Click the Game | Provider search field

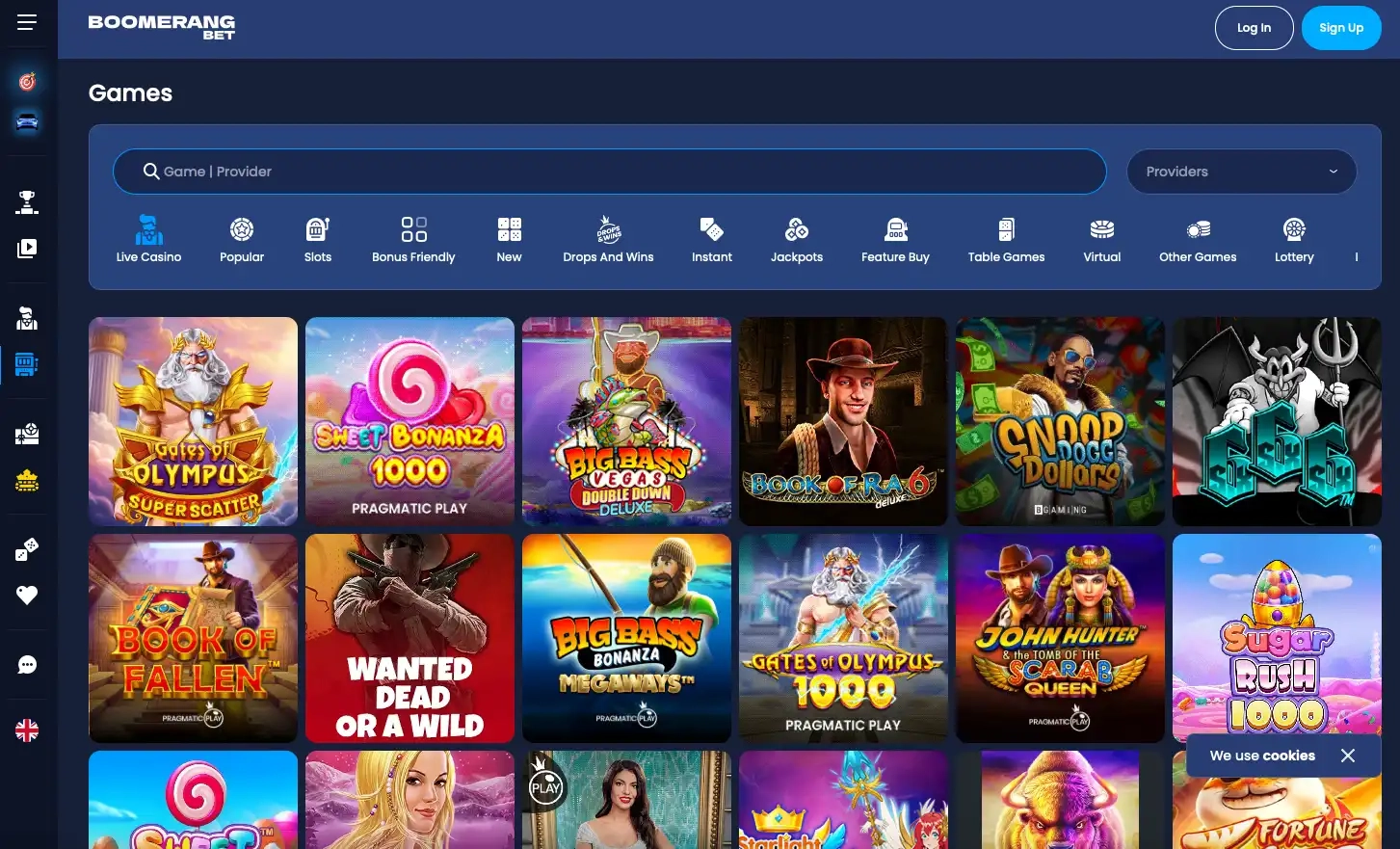[609, 172]
